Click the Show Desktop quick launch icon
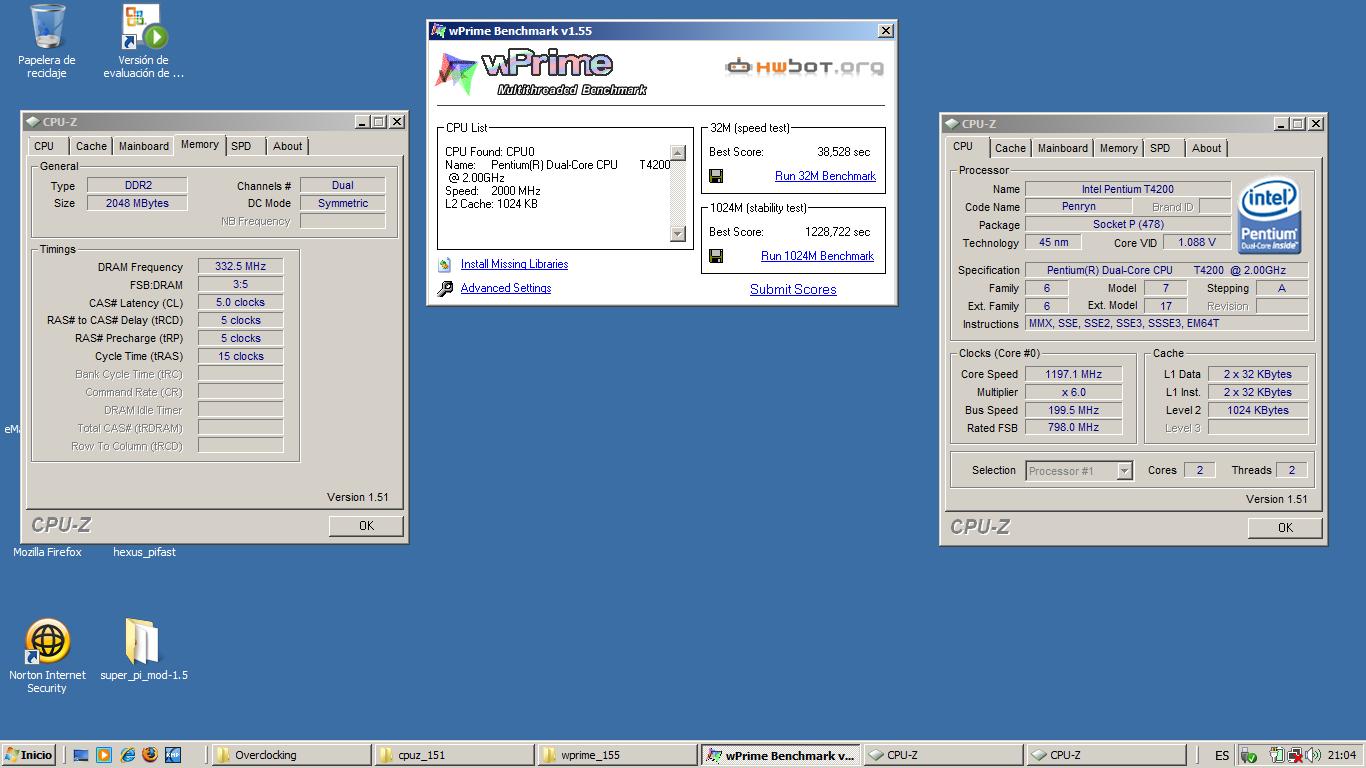The height and width of the screenshot is (768, 1366). [81, 755]
